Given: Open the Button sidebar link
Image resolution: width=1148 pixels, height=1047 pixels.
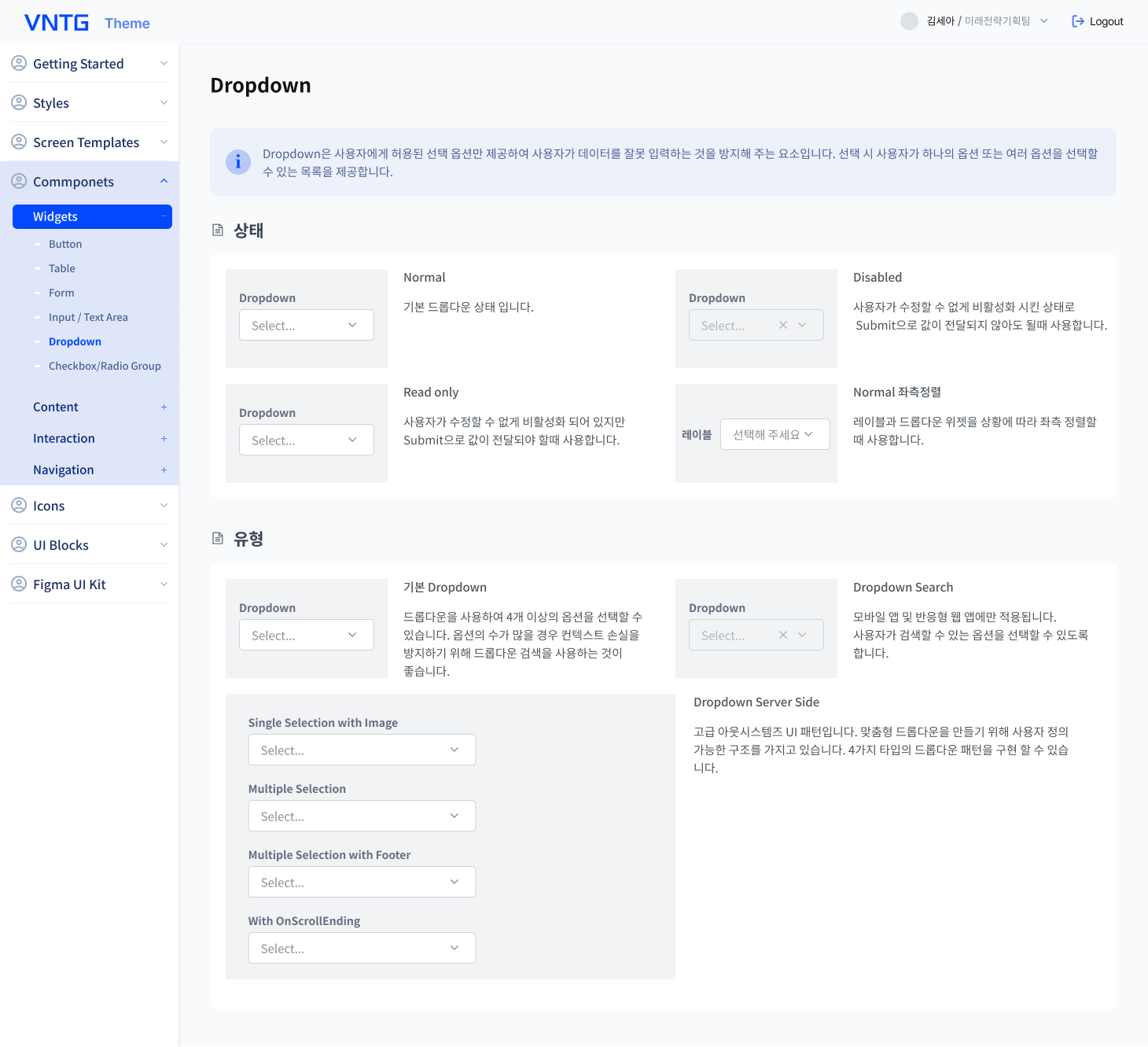Looking at the screenshot, I should pyautogui.click(x=65, y=244).
